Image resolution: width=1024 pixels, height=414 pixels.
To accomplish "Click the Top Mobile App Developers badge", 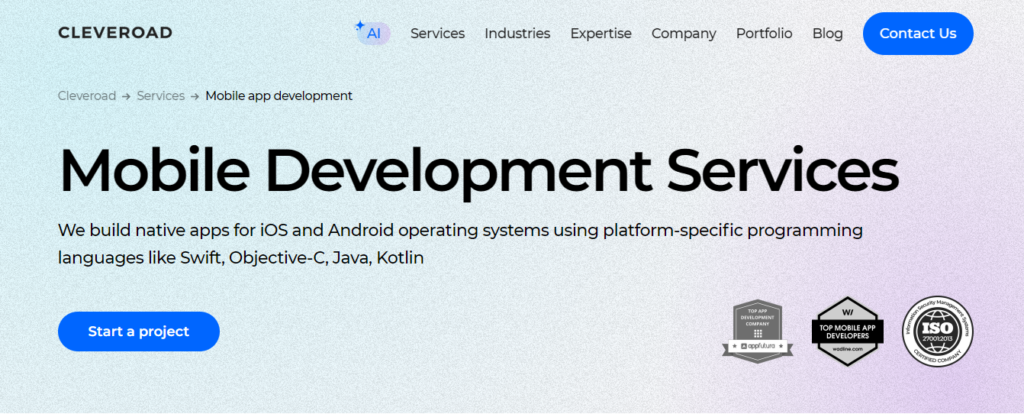I will coord(848,331).
